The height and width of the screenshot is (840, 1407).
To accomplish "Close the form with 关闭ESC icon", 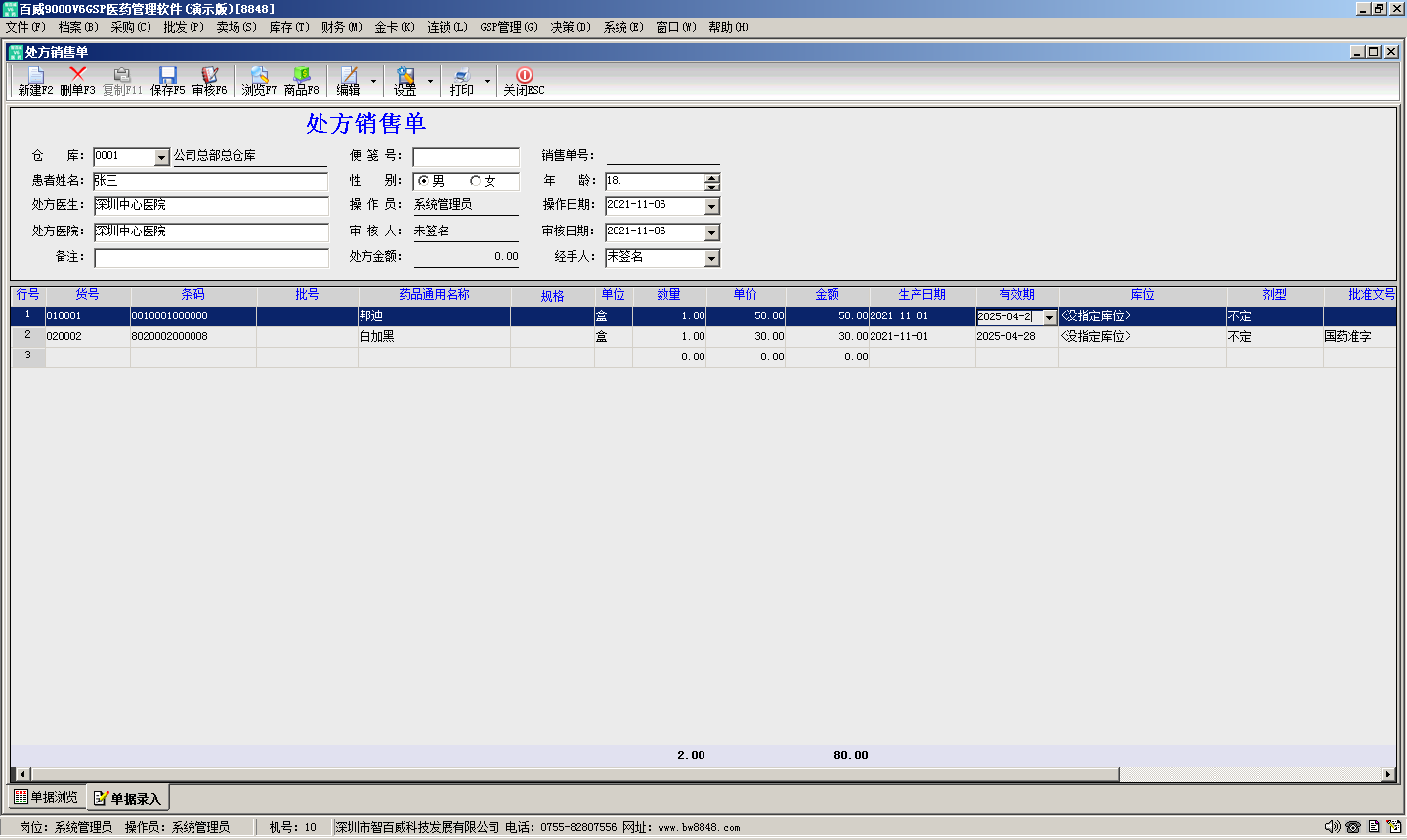I will pyautogui.click(x=524, y=76).
